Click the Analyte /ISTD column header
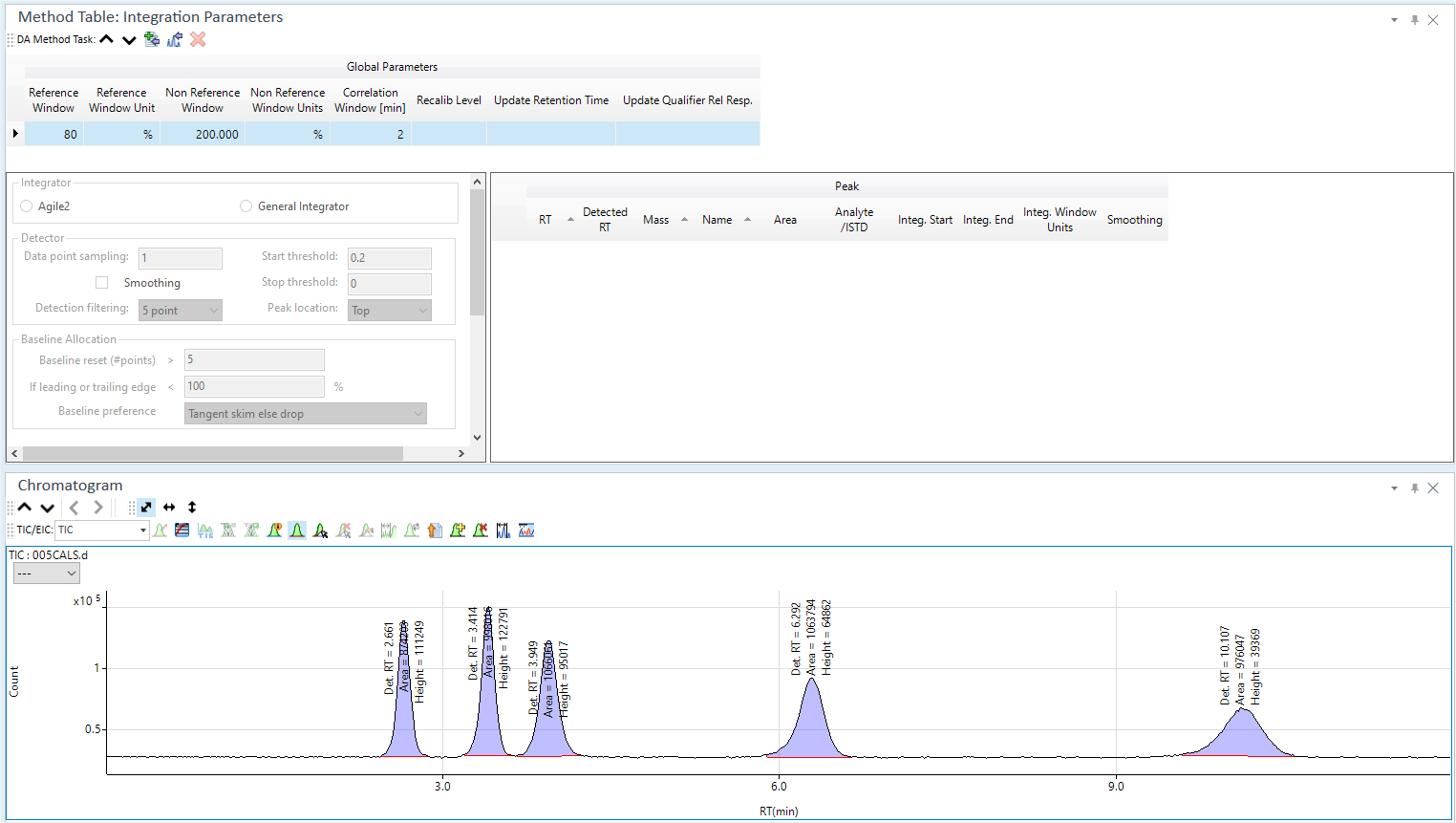The image size is (1456, 823). (x=854, y=220)
